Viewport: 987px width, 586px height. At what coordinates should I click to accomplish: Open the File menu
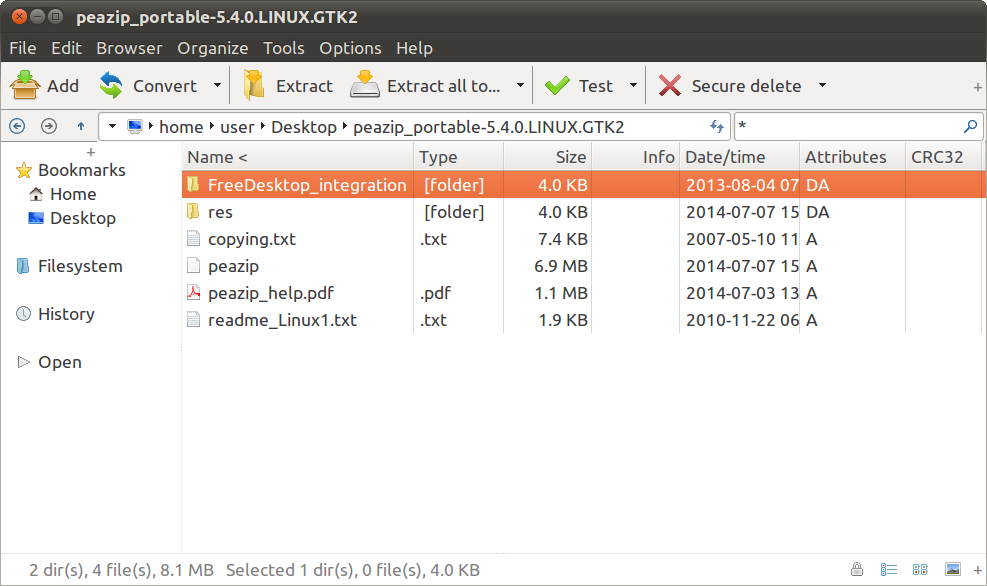(x=23, y=48)
